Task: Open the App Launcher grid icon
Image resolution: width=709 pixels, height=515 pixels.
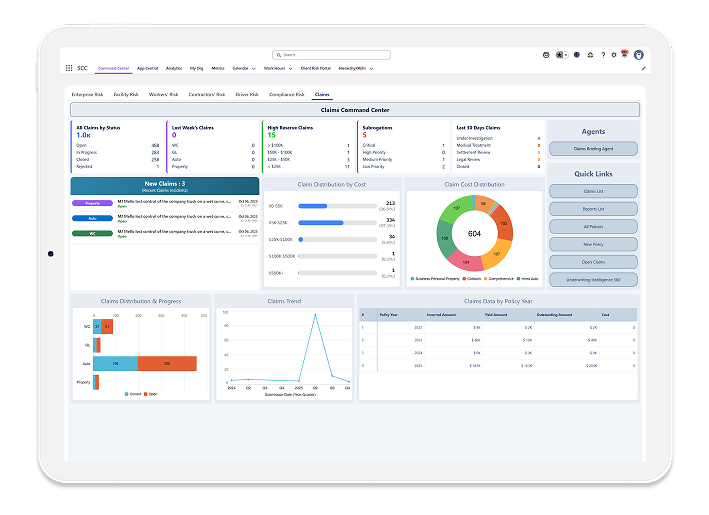Action: coord(69,68)
